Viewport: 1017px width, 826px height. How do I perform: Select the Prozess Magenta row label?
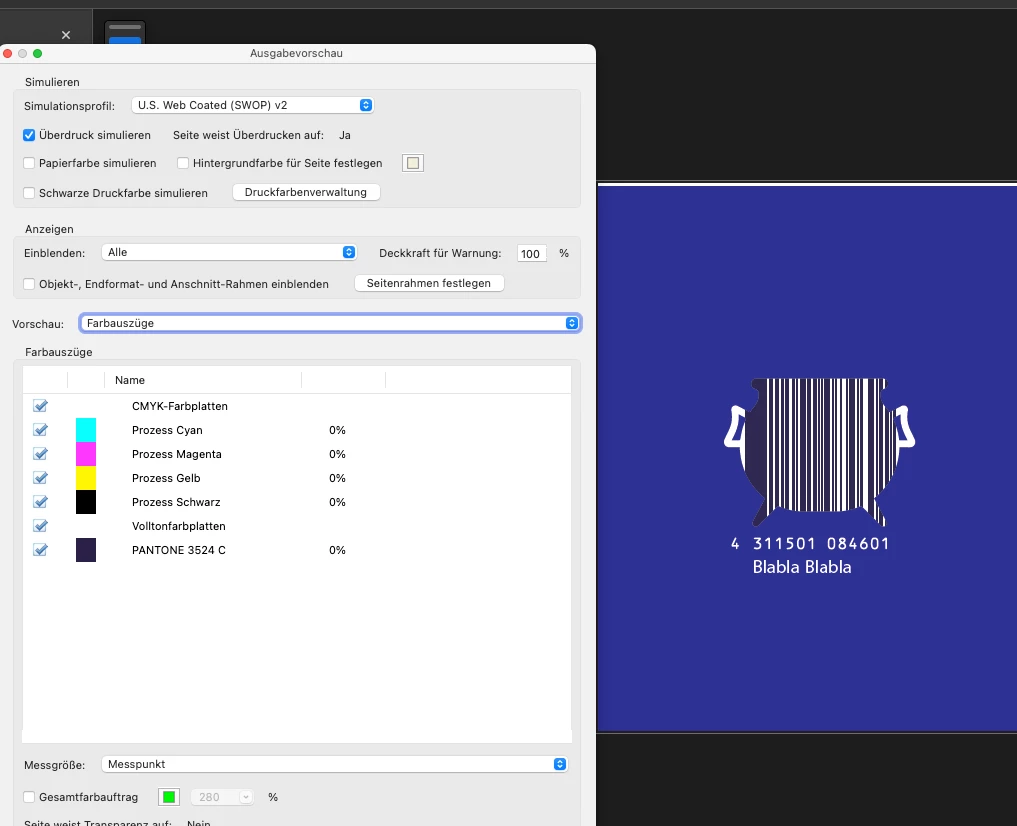click(x=176, y=454)
